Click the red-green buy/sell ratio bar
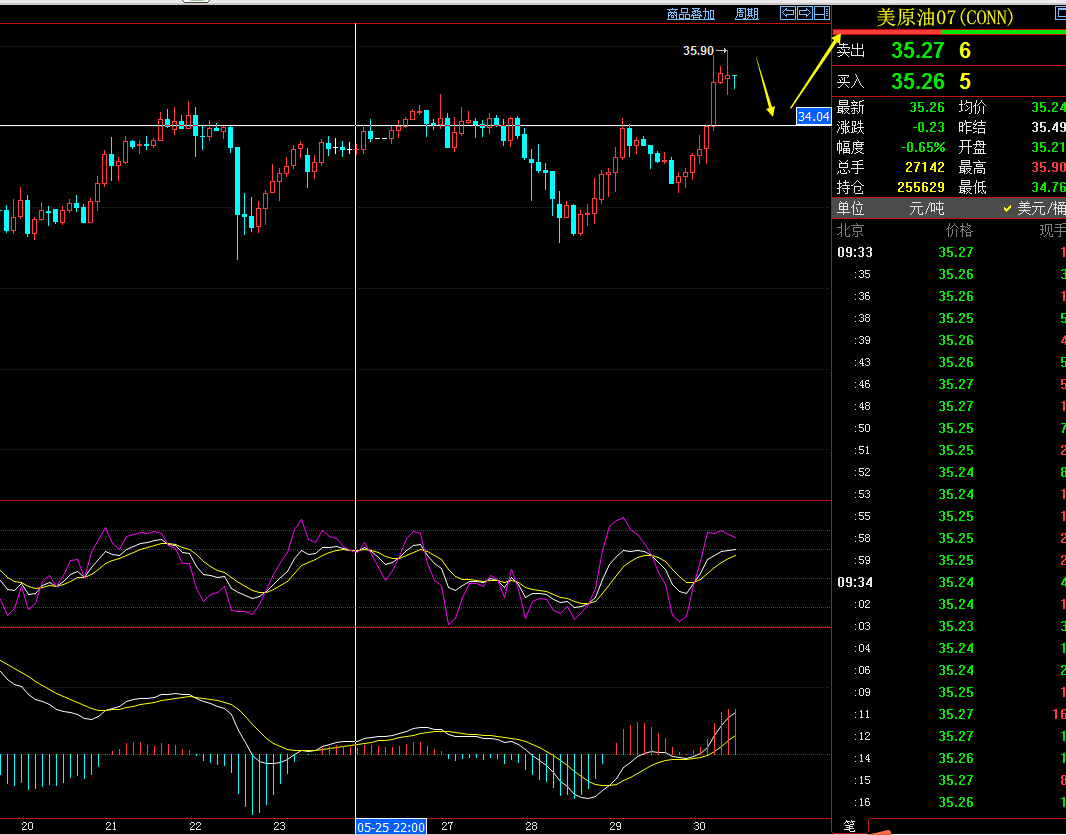1066x835 pixels. coord(948,33)
